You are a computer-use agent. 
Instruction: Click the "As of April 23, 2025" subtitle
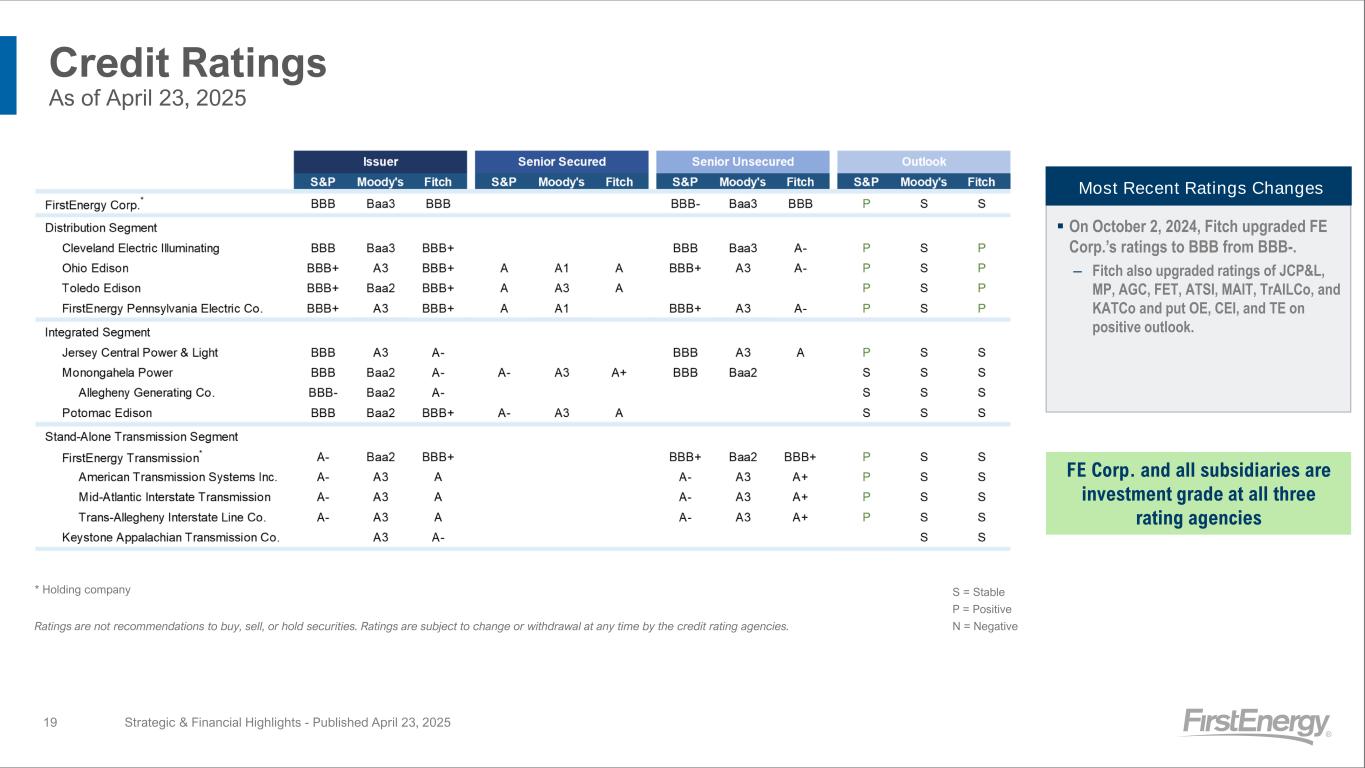pos(148,98)
